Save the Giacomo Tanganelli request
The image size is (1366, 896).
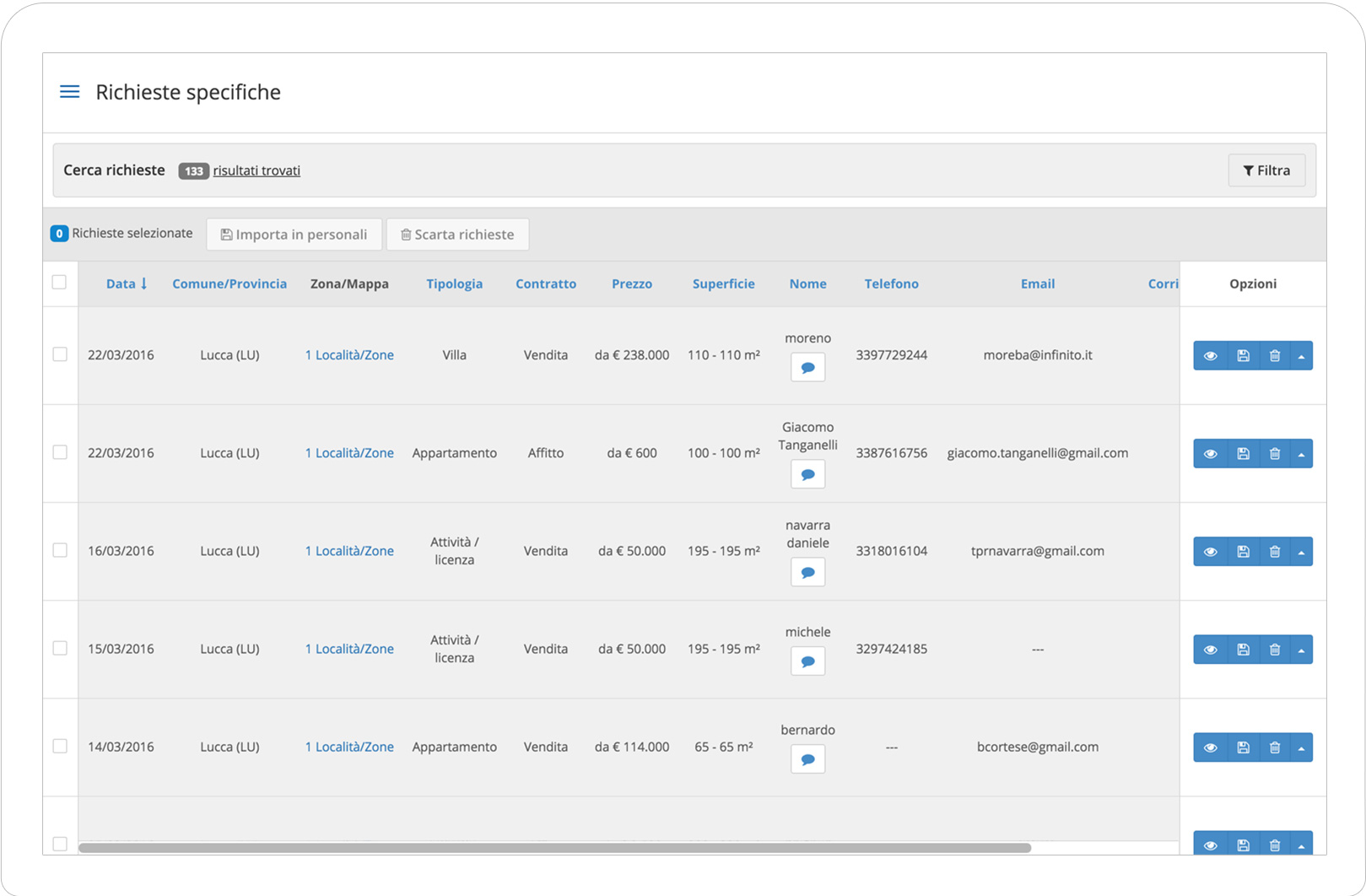tap(1243, 453)
